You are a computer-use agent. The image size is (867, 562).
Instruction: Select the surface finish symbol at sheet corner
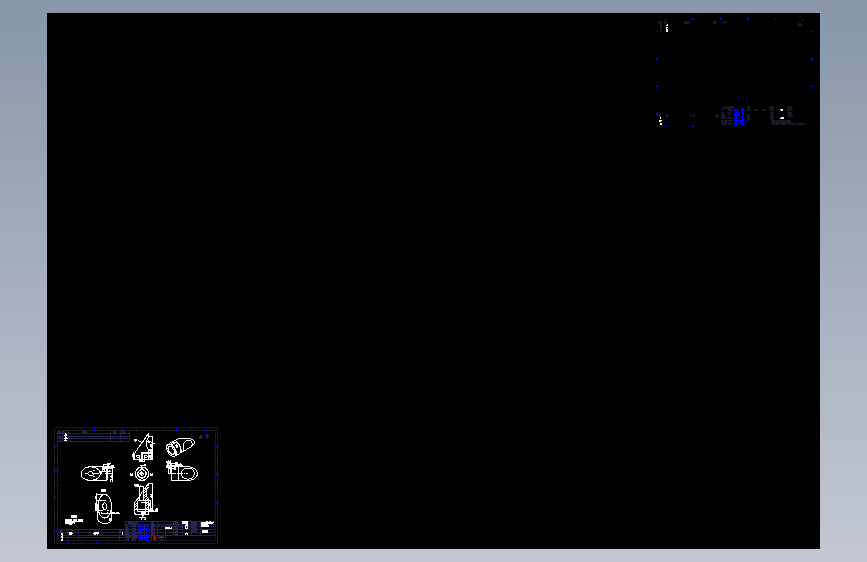[205, 436]
